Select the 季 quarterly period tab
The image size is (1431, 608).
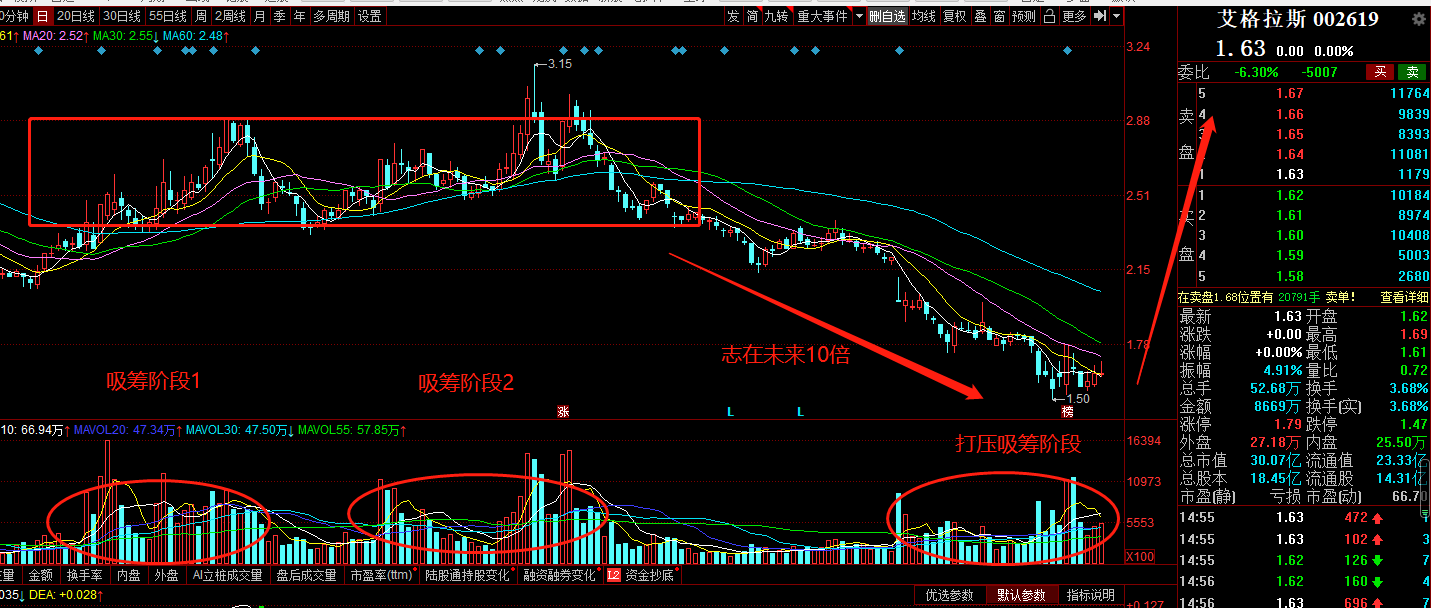coord(279,16)
